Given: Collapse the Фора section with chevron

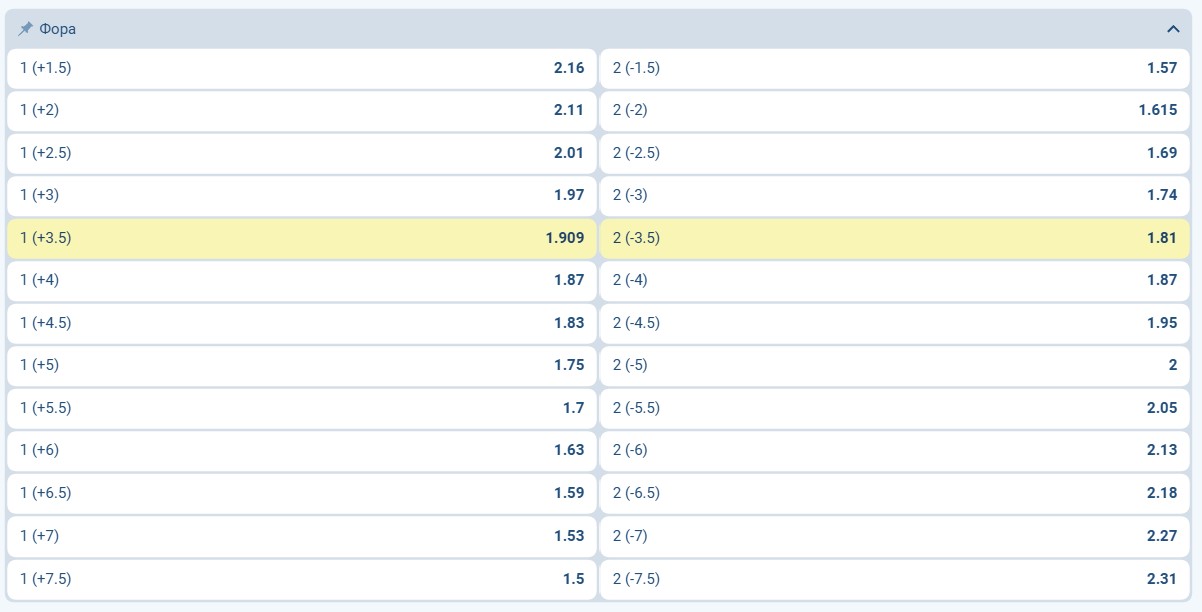Looking at the screenshot, I should 1173,29.
